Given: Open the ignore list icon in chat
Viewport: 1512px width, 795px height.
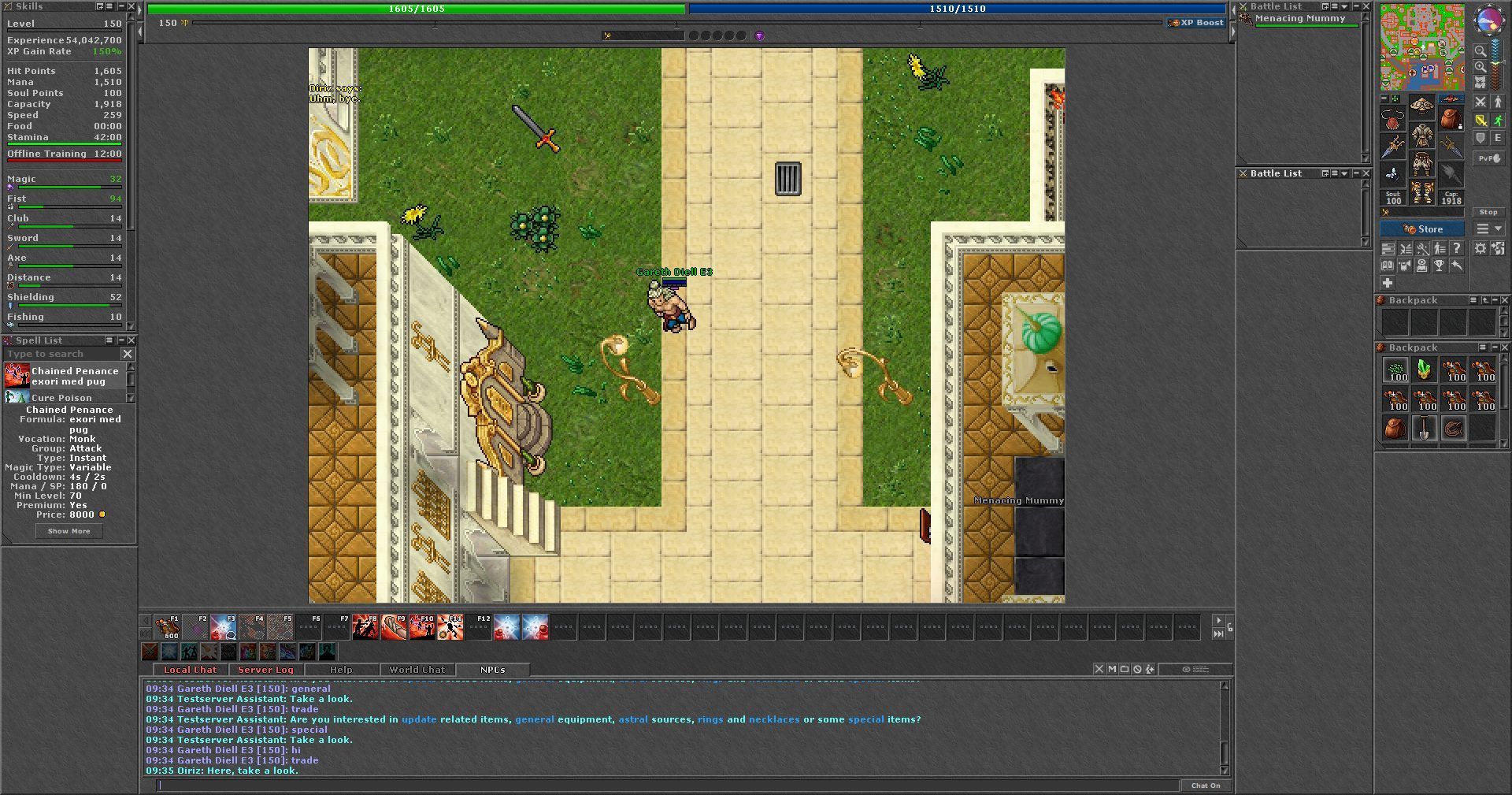Looking at the screenshot, I should tap(1137, 669).
